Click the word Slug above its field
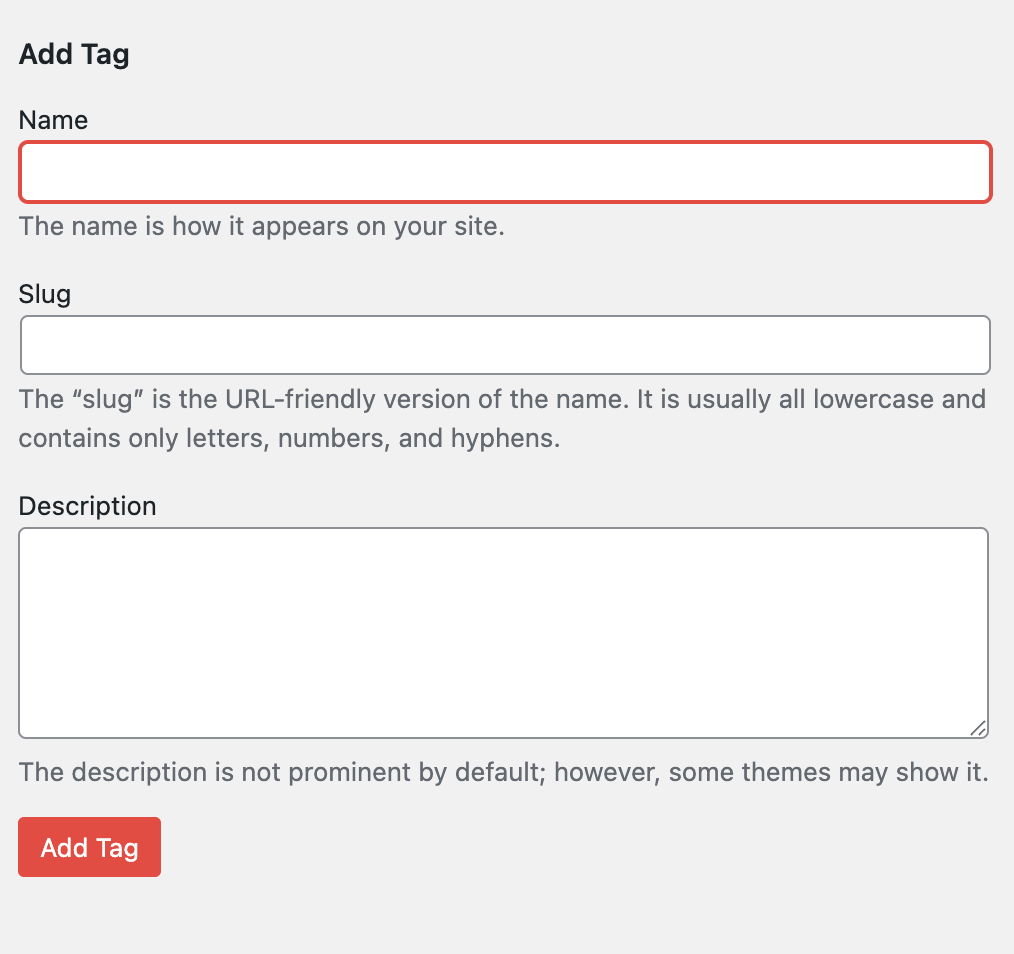This screenshot has height=954, width=1014. point(44,294)
